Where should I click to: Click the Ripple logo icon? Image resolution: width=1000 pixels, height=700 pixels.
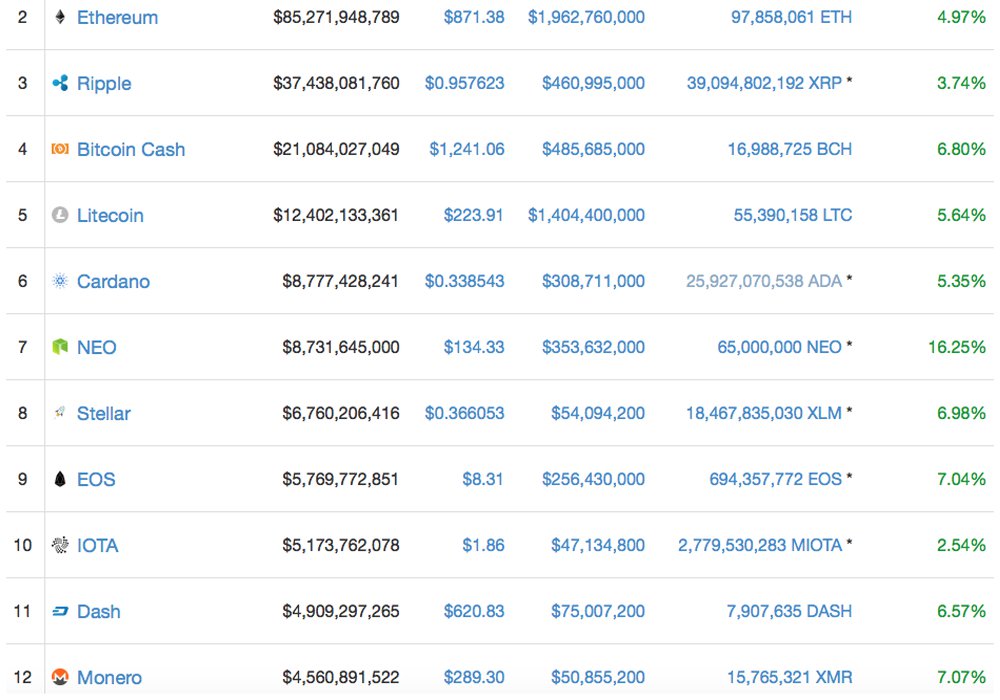click(60, 83)
